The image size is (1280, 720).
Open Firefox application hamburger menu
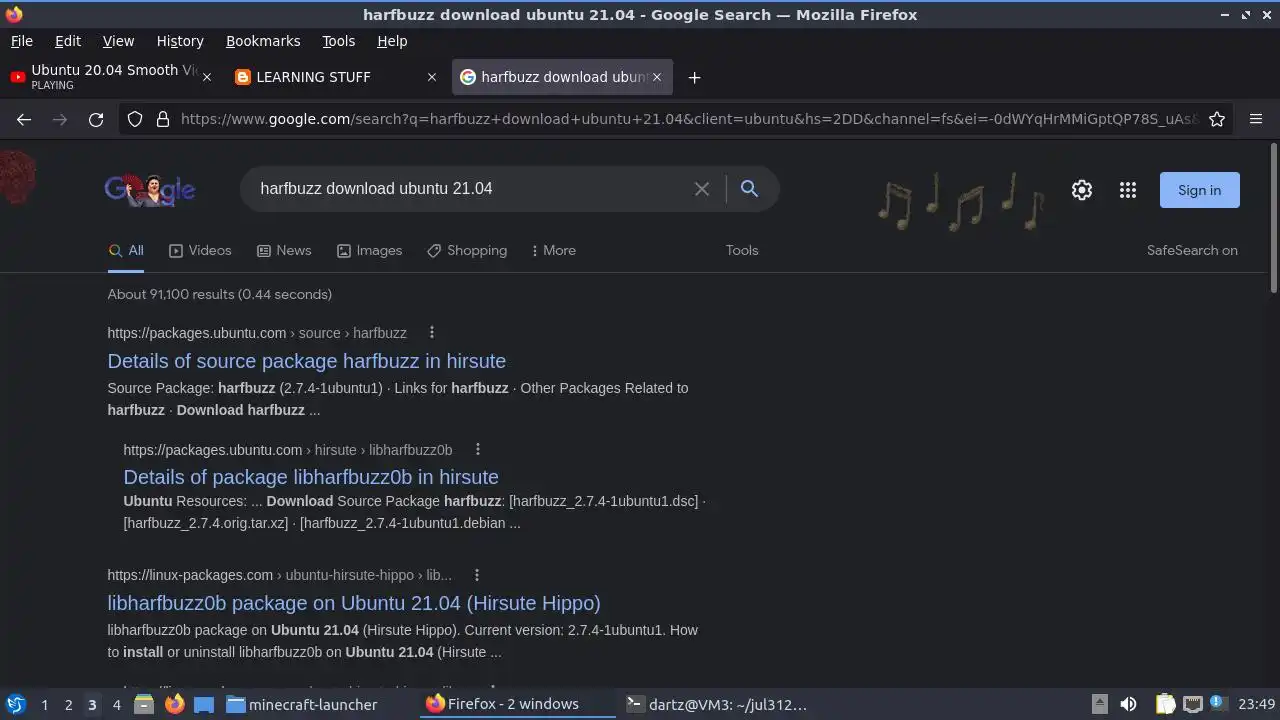coord(1256,119)
